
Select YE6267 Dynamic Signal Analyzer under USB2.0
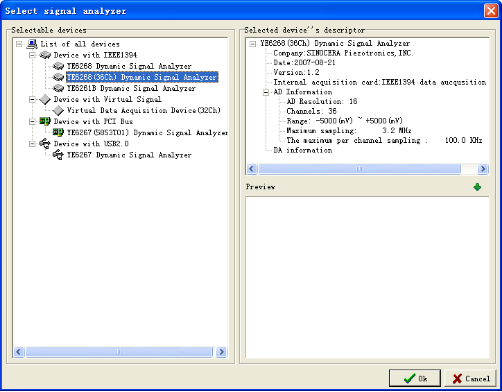coord(129,155)
